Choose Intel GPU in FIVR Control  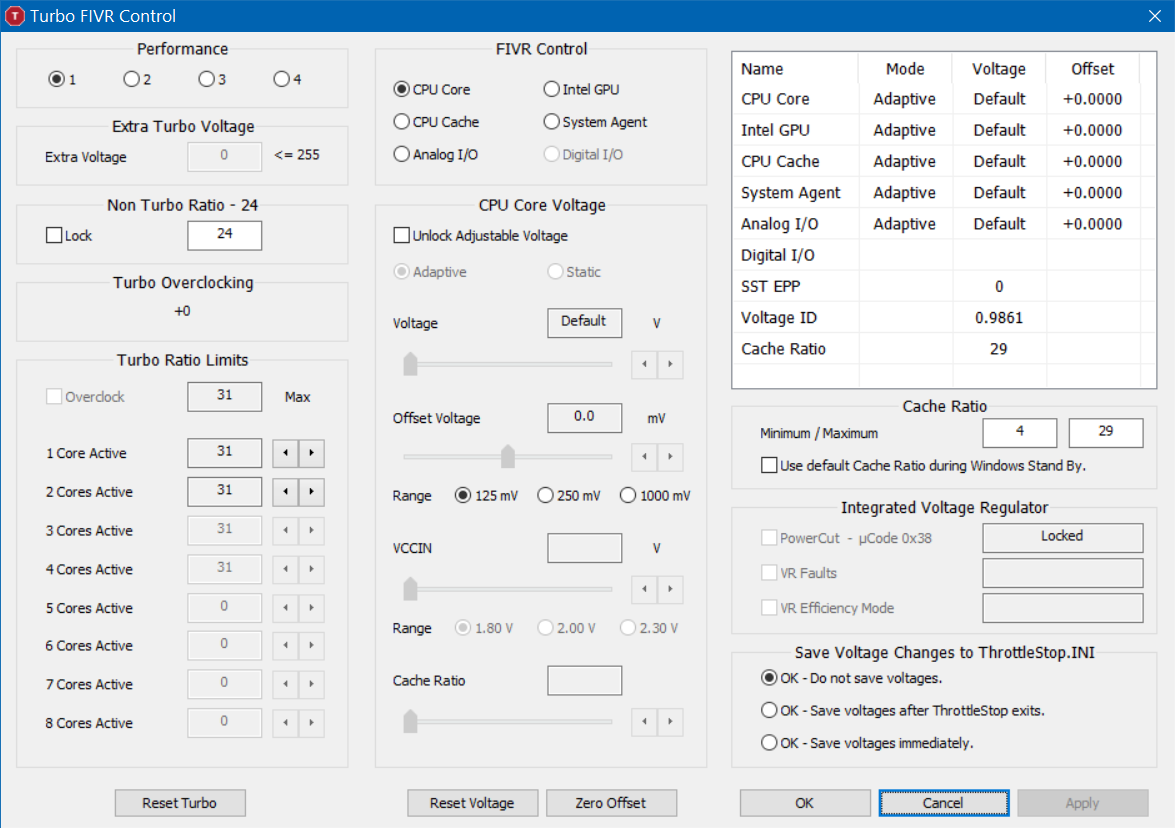tap(551, 89)
